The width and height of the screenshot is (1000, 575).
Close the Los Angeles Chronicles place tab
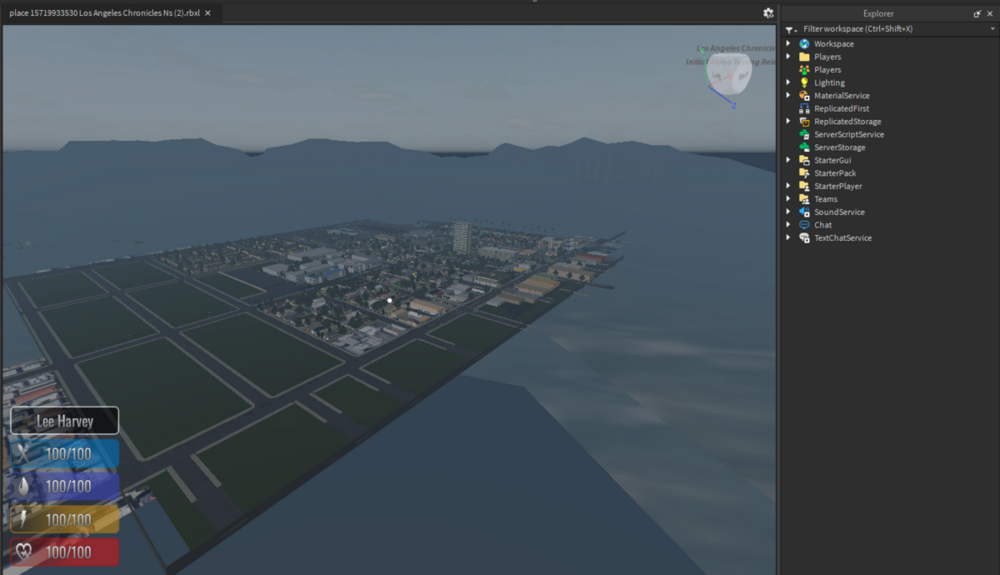pos(208,13)
